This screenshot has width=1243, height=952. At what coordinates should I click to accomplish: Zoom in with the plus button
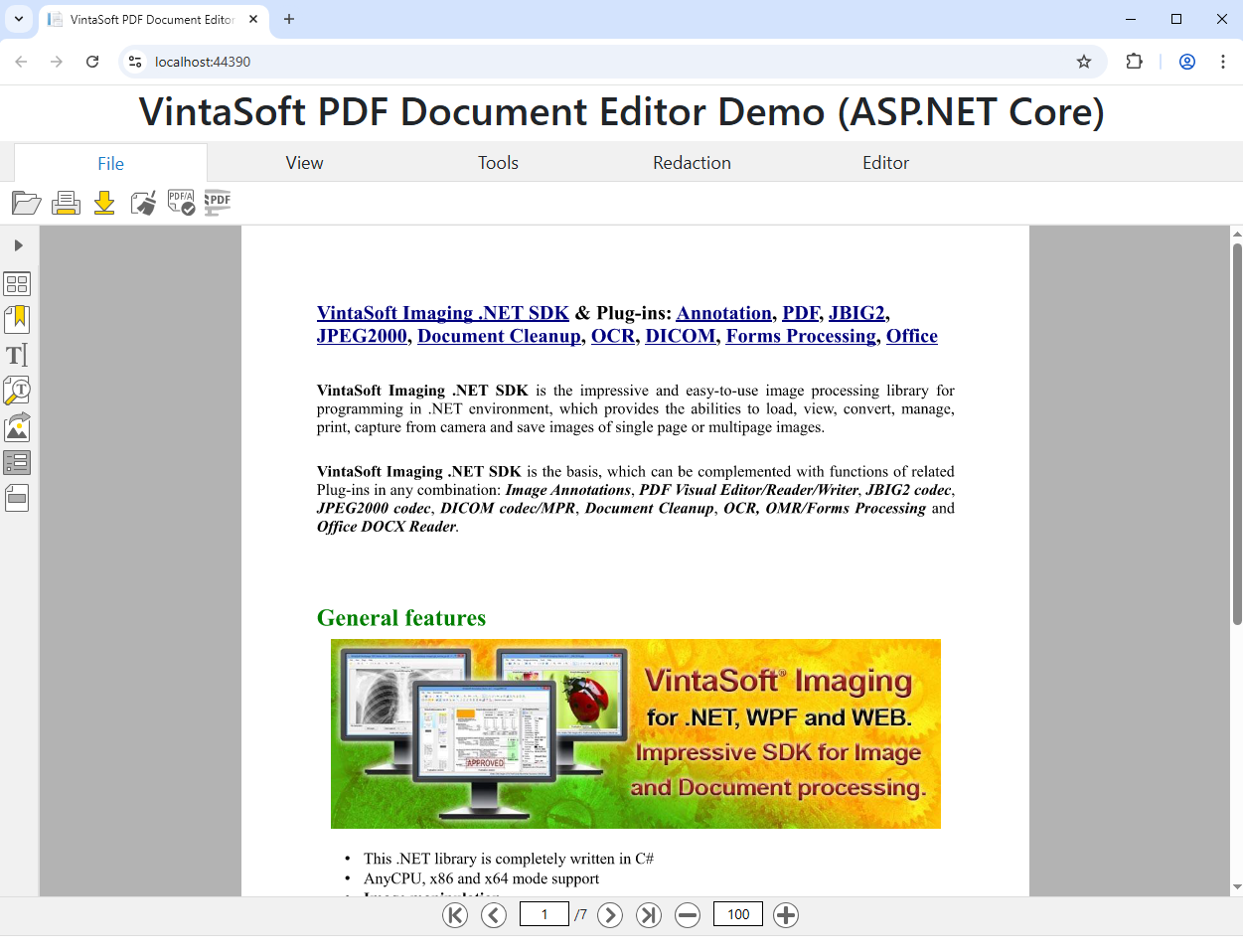coord(786,915)
